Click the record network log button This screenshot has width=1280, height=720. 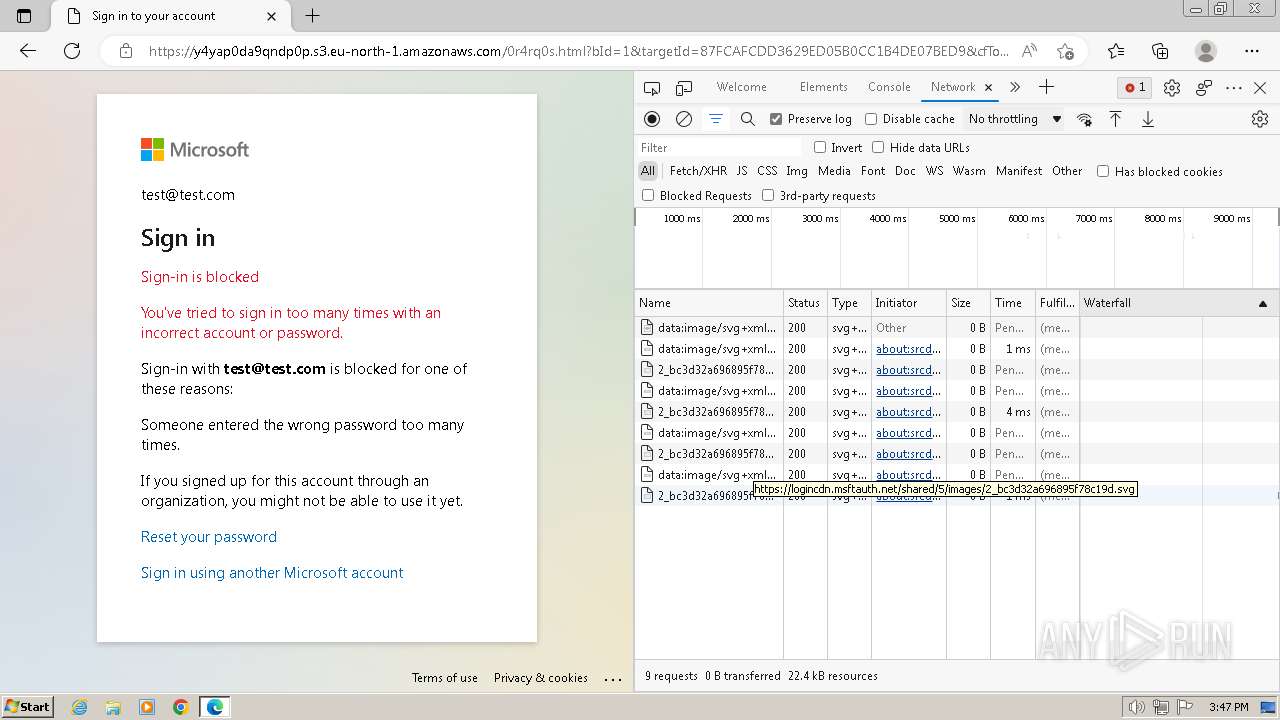[x=652, y=119]
